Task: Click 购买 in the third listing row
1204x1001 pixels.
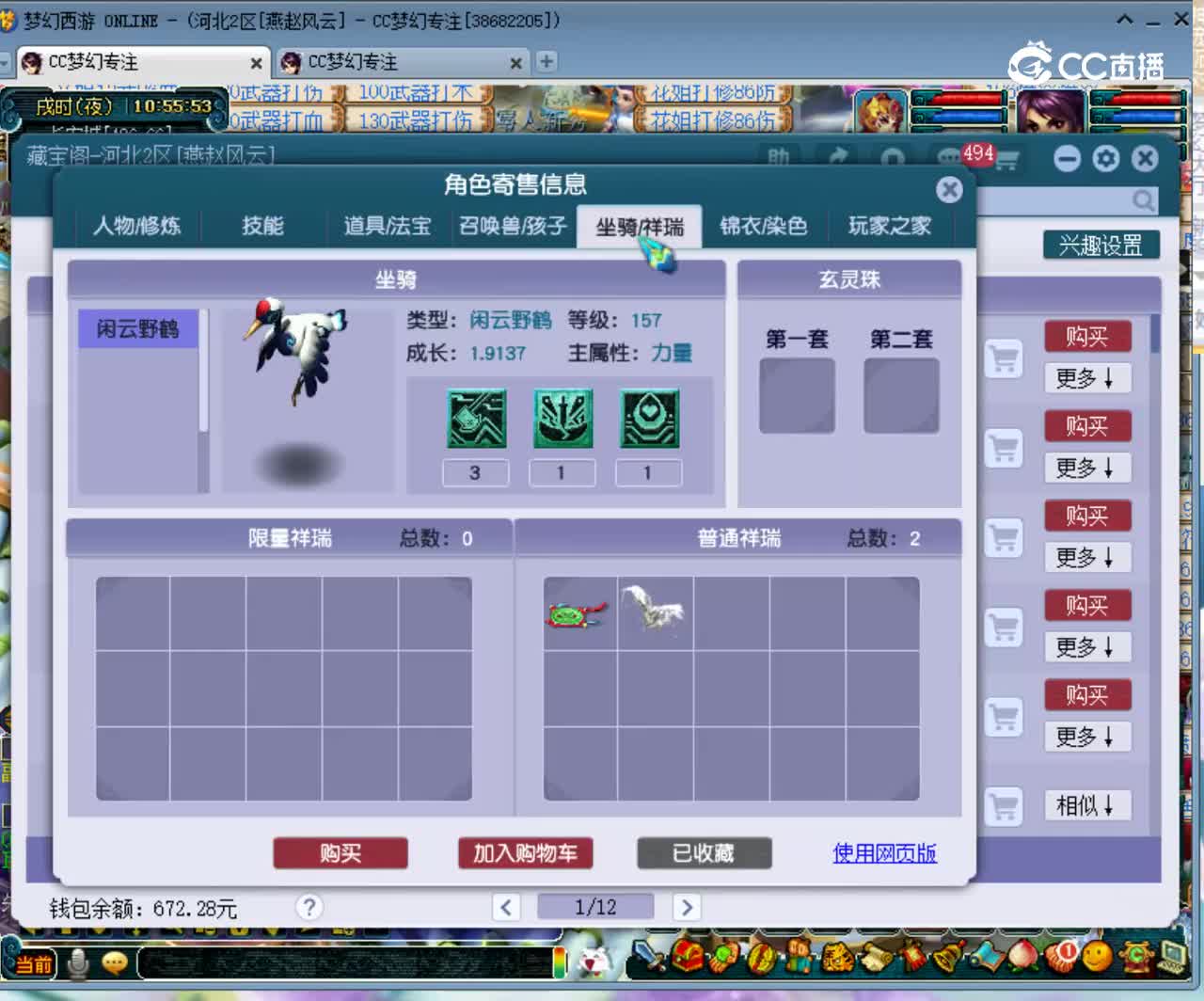Action: click(x=1086, y=516)
